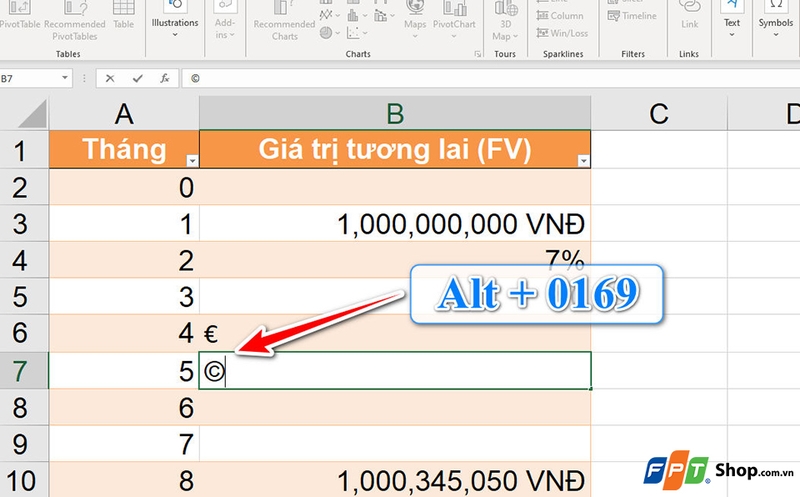Screen dimensions: 800x497
Task: Confirm the entry with the checkmark icon
Action: tap(137, 78)
